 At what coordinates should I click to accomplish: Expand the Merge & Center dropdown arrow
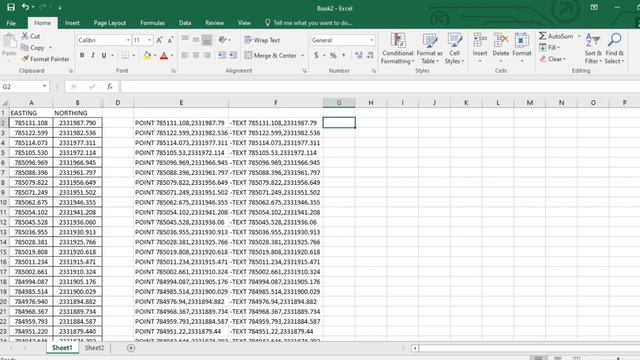click(302, 55)
